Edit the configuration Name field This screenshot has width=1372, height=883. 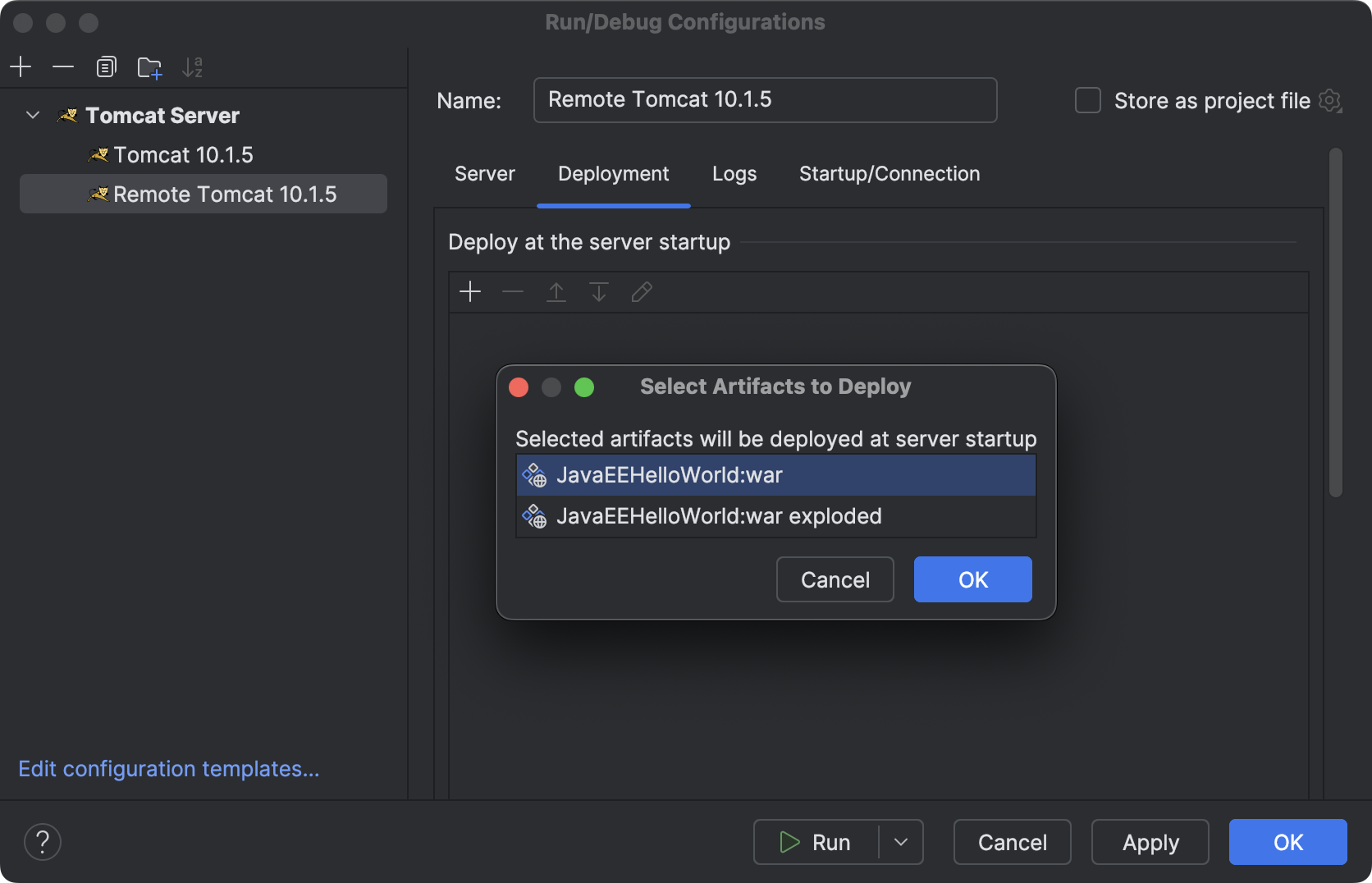pyautogui.click(x=764, y=99)
